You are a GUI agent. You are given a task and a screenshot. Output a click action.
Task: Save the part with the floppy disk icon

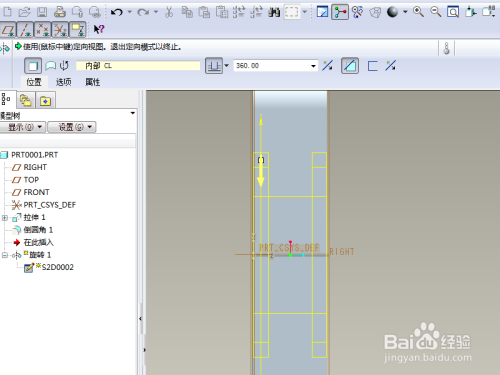point(42,12)
